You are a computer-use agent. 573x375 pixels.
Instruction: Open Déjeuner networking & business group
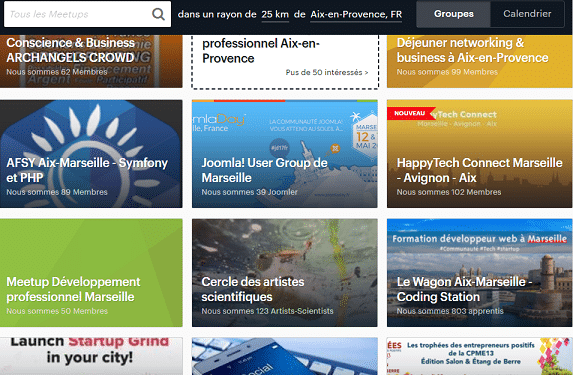tap(479, 61)
